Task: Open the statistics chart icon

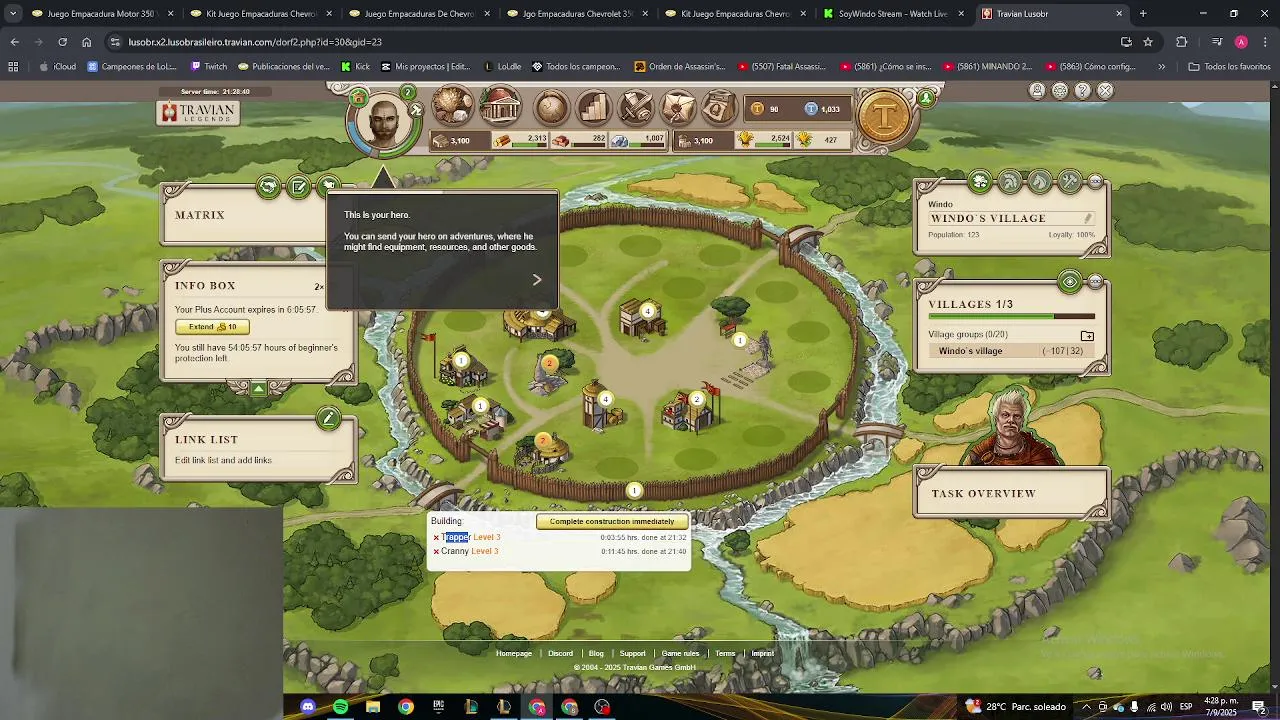Action: [x=593, y=108]
